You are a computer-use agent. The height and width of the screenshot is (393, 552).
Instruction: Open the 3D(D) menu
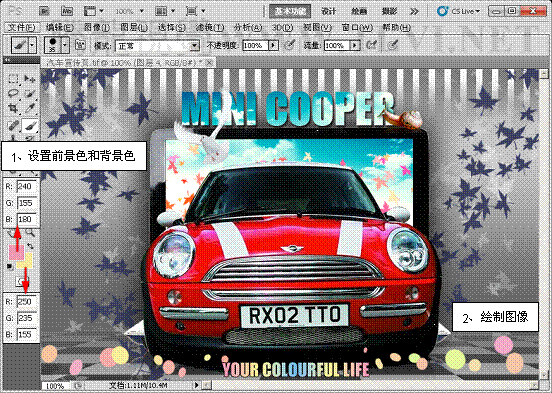[x=282, y=27]
